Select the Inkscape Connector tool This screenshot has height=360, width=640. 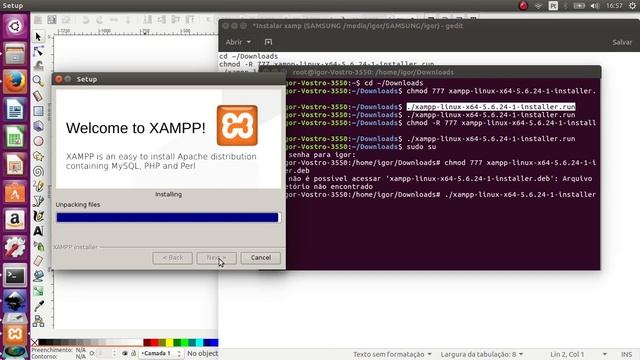click(38, 321)
